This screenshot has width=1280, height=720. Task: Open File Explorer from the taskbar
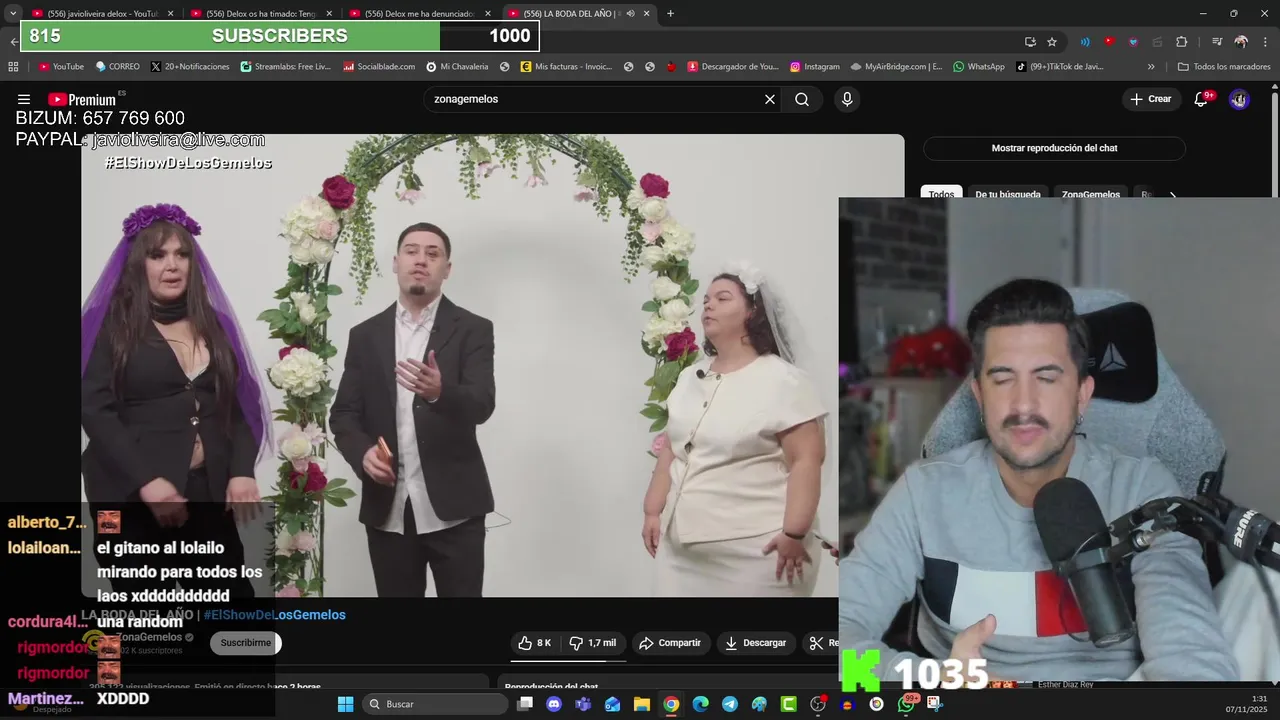click(x=642, y=704)
